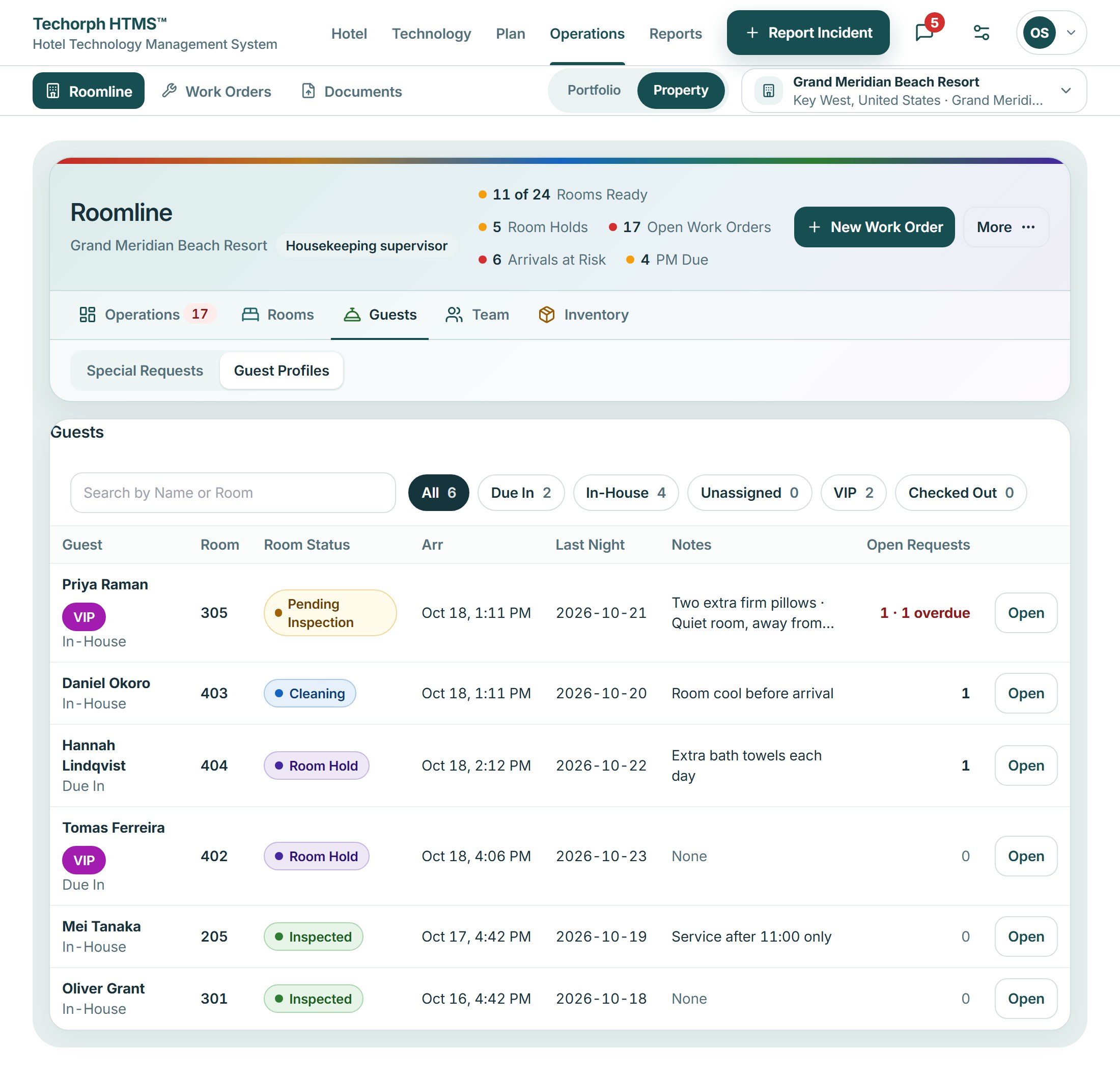The image size is (1120, 1079).
Task: Open the Work Orders tab
Action: coord(216,91)
